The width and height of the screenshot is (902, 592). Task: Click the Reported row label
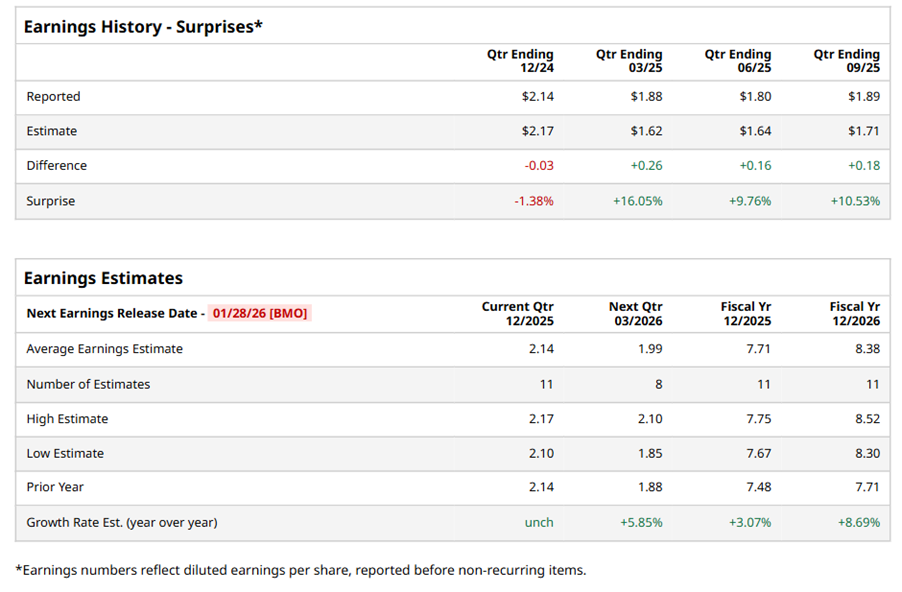pos(53,97)
